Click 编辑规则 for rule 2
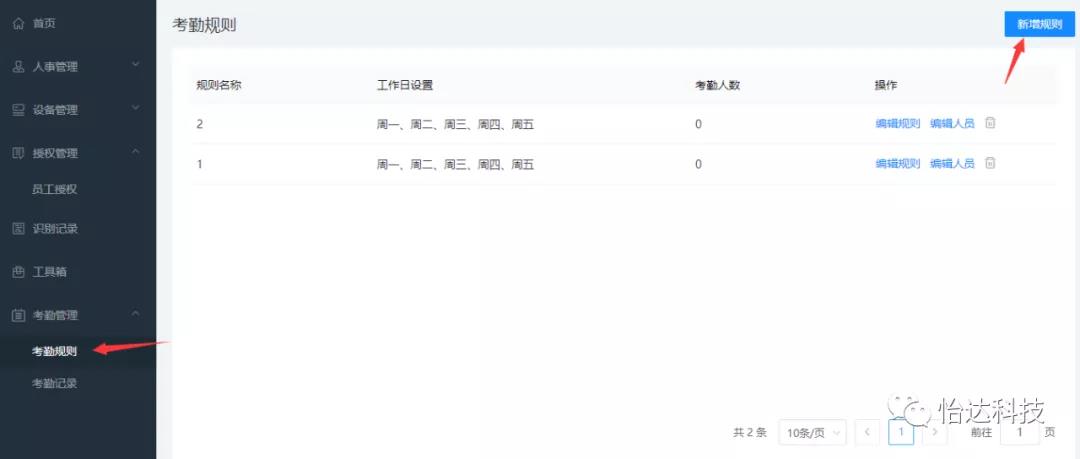 [x=897, y=124]
